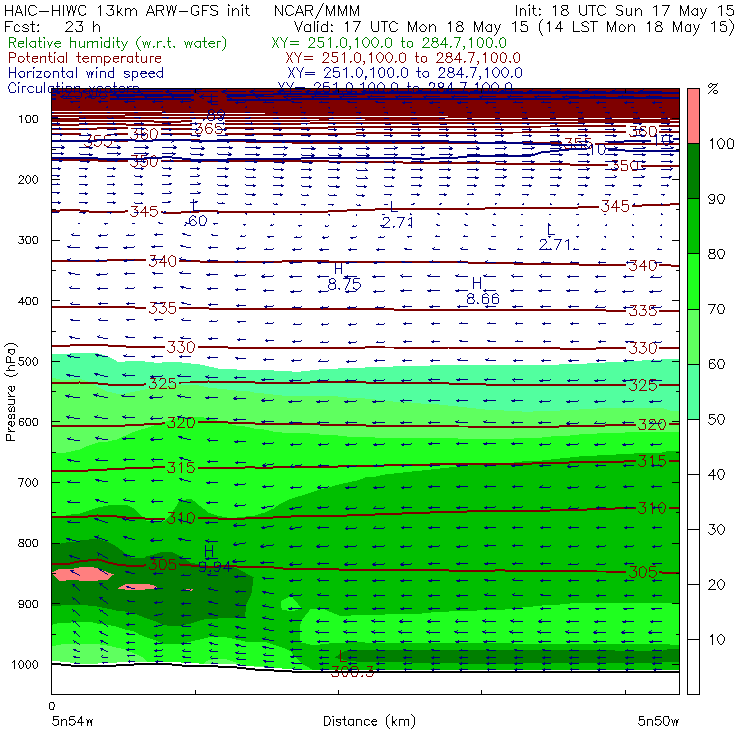Screen dimensions: 740x740
Task: Click the "H 8.75" wind speed maximum label
Action: 344,277
